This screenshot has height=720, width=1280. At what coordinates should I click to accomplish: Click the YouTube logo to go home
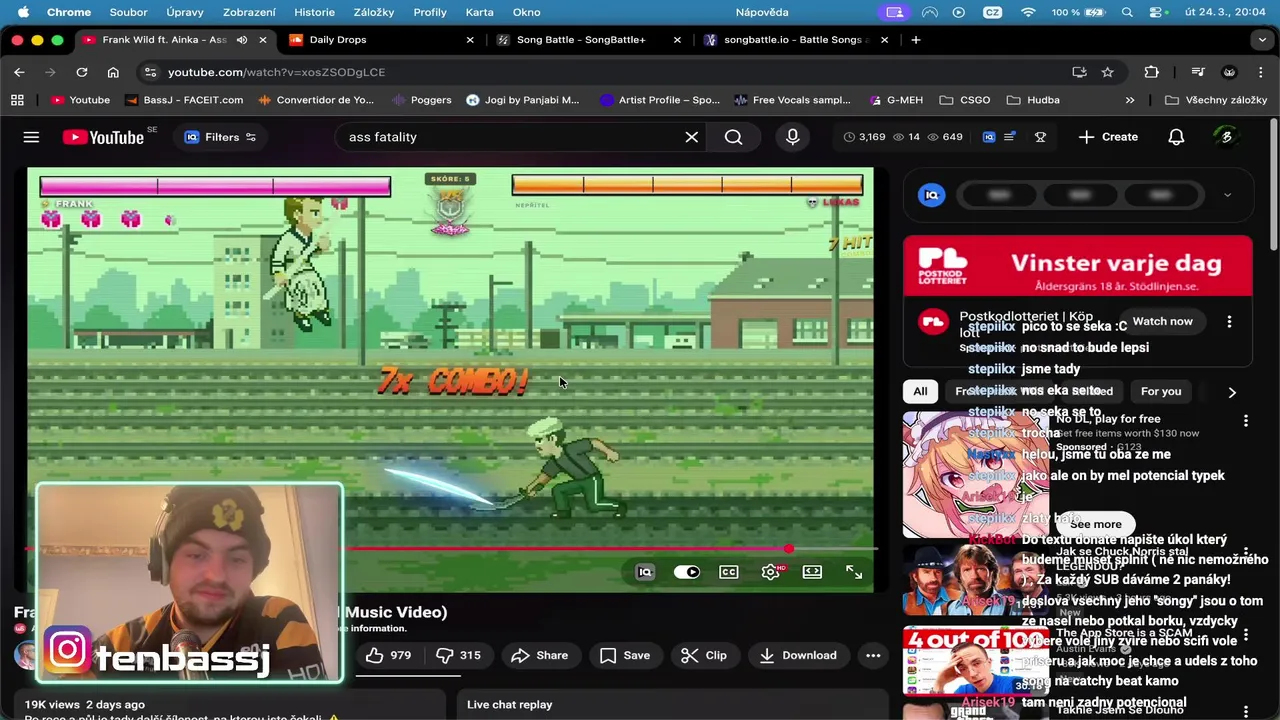(x=103, y=137)
